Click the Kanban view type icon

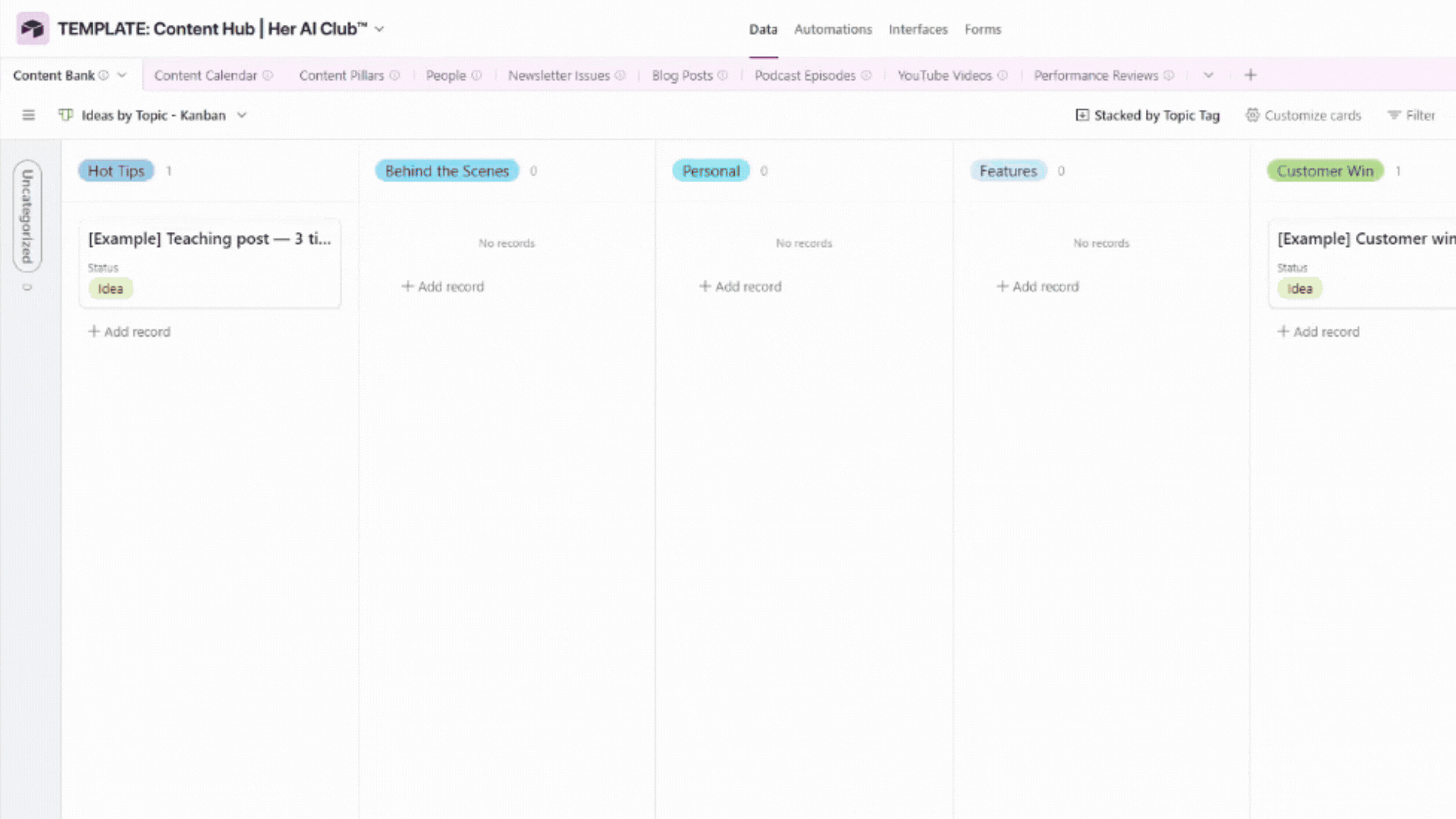[66, 115]
